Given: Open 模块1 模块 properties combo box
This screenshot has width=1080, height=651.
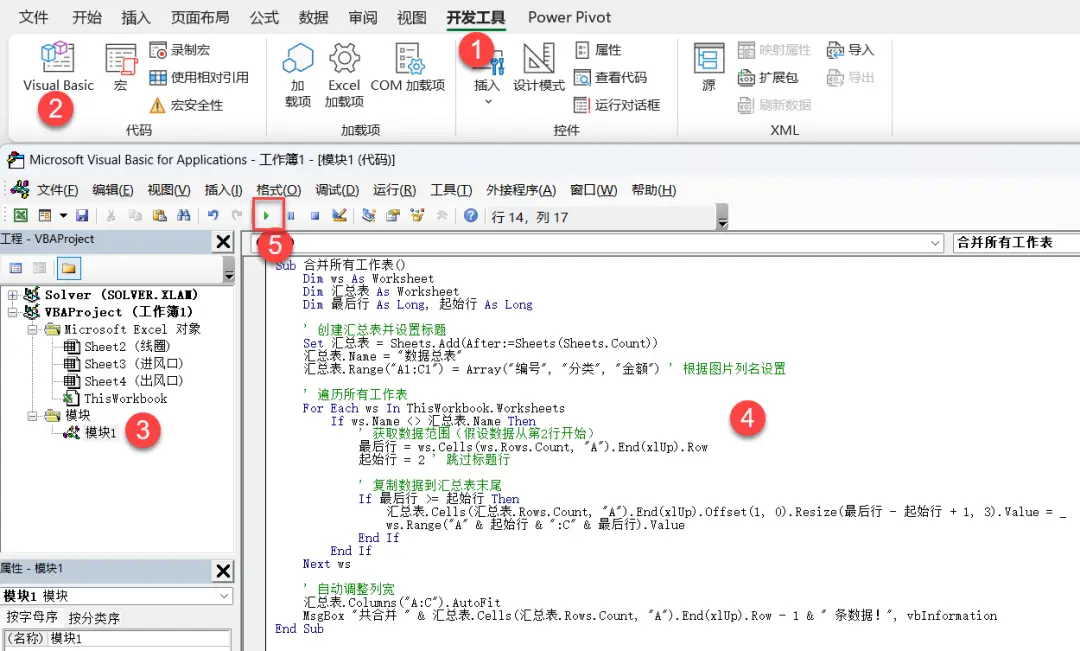Looking at the screenshot, I should pos(116,596).
